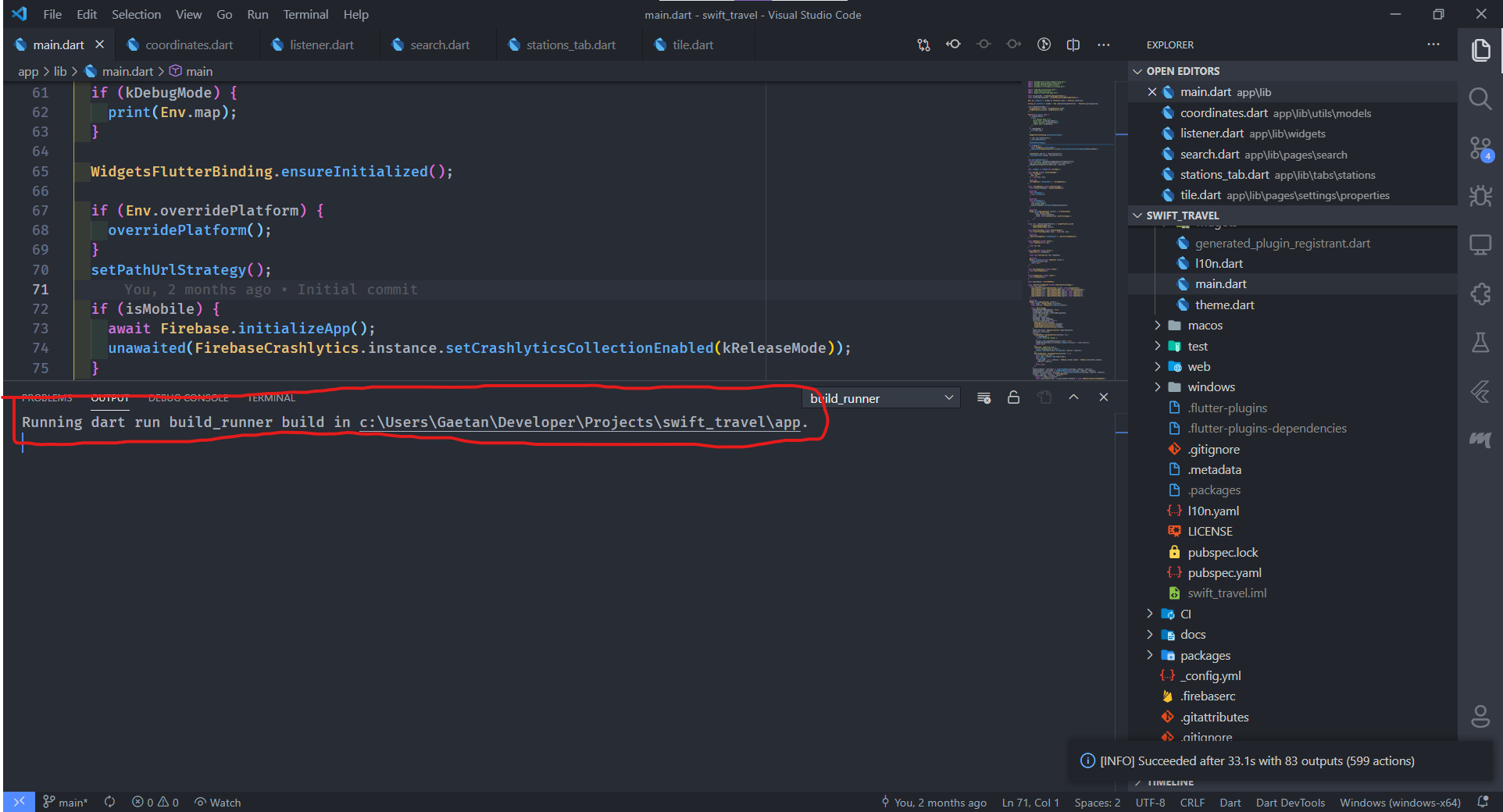Open the Remote Explorer from the activity bar
Viewport: 1503px width, 812px height.
1480,244
